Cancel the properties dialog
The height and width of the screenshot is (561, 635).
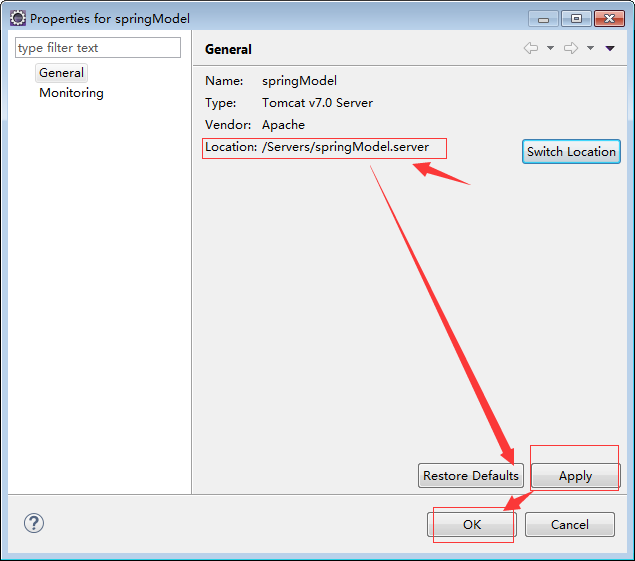point(569,525)
